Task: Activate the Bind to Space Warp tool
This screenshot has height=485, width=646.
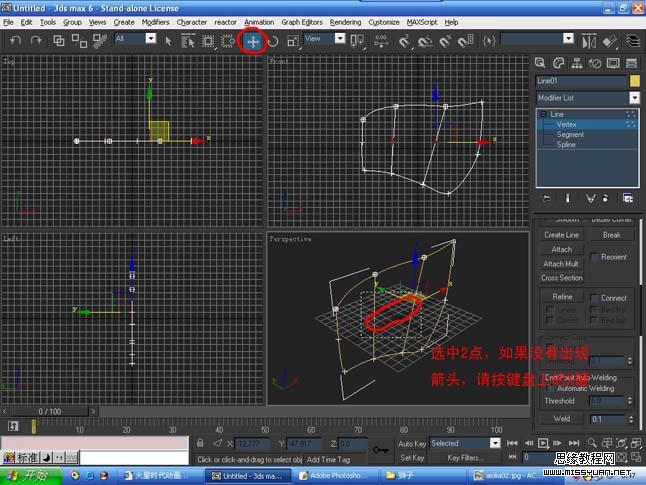Action: coord(99,40)
